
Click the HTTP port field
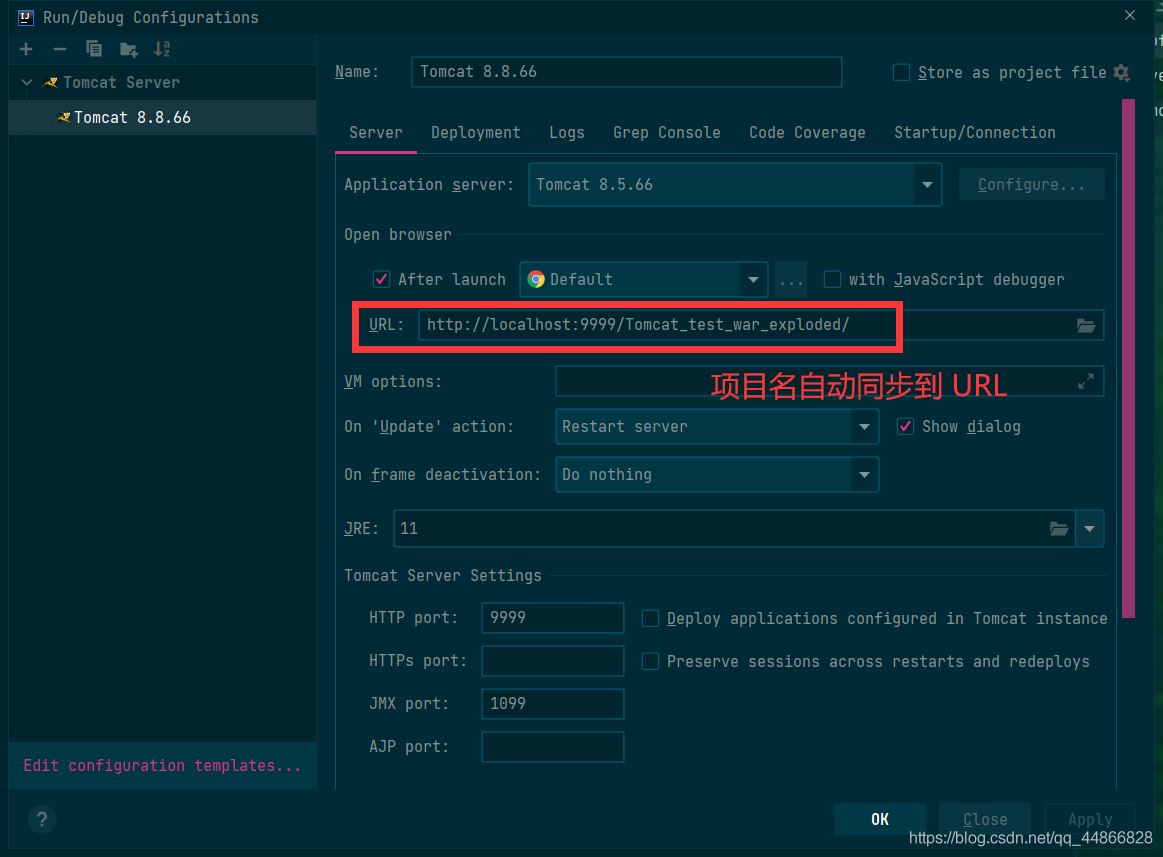553,618
